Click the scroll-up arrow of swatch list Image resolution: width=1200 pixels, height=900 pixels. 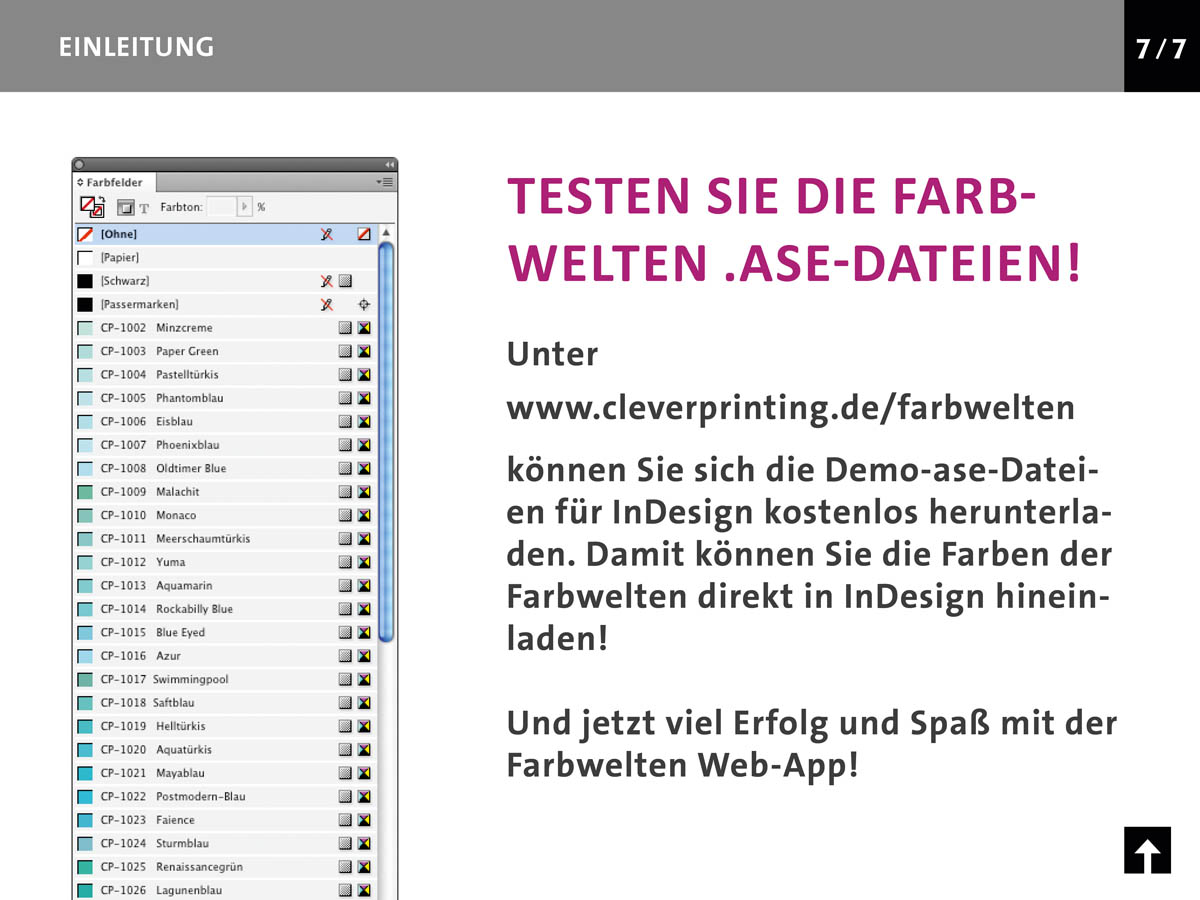pos(386,233)
